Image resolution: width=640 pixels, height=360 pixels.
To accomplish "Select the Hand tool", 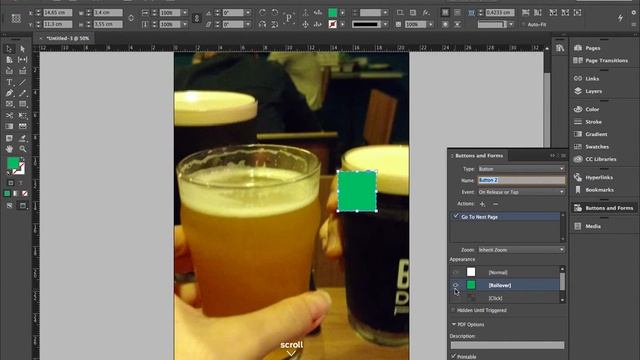I will tap(9, 149).
